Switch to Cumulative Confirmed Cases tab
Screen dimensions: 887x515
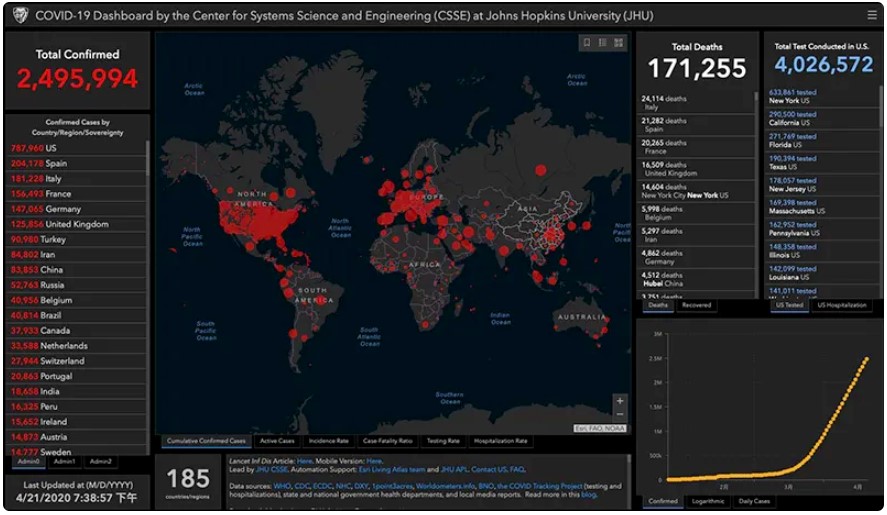tap(206, 441)
